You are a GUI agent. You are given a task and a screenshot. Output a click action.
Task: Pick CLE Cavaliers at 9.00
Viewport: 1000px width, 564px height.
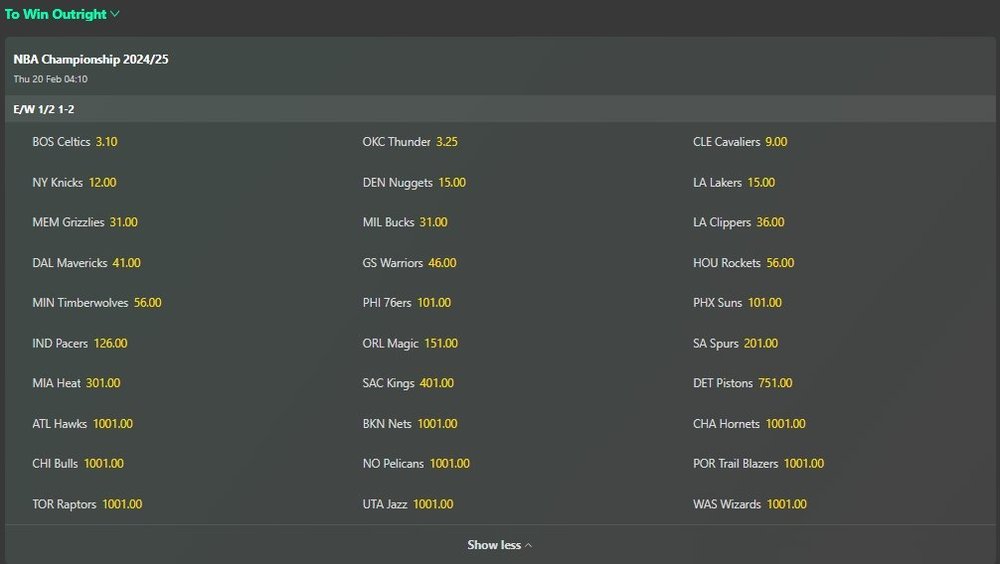(x=776, y=142)
